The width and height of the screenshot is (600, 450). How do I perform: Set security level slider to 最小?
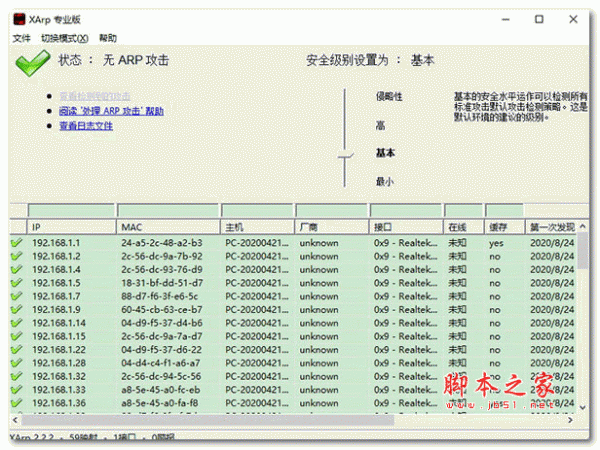click(x=384, y=181)
